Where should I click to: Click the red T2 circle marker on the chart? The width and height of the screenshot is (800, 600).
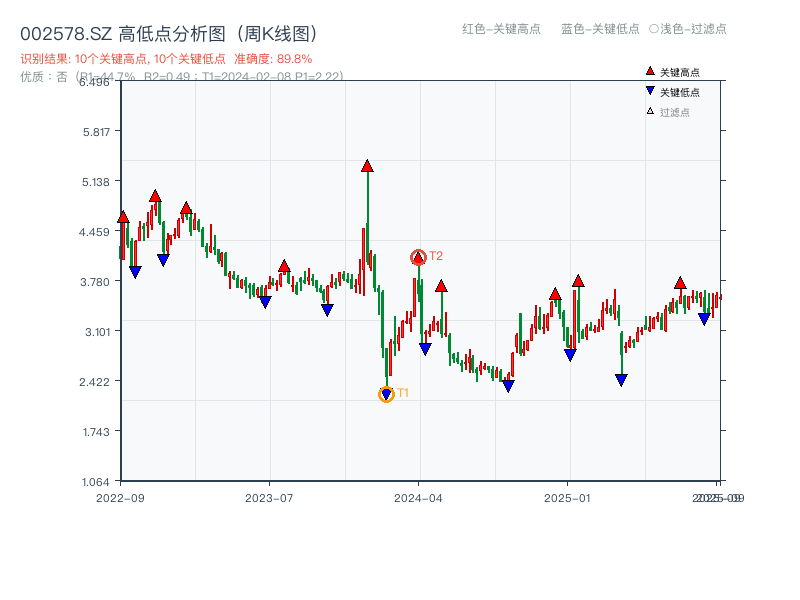[x=417, y=257]
